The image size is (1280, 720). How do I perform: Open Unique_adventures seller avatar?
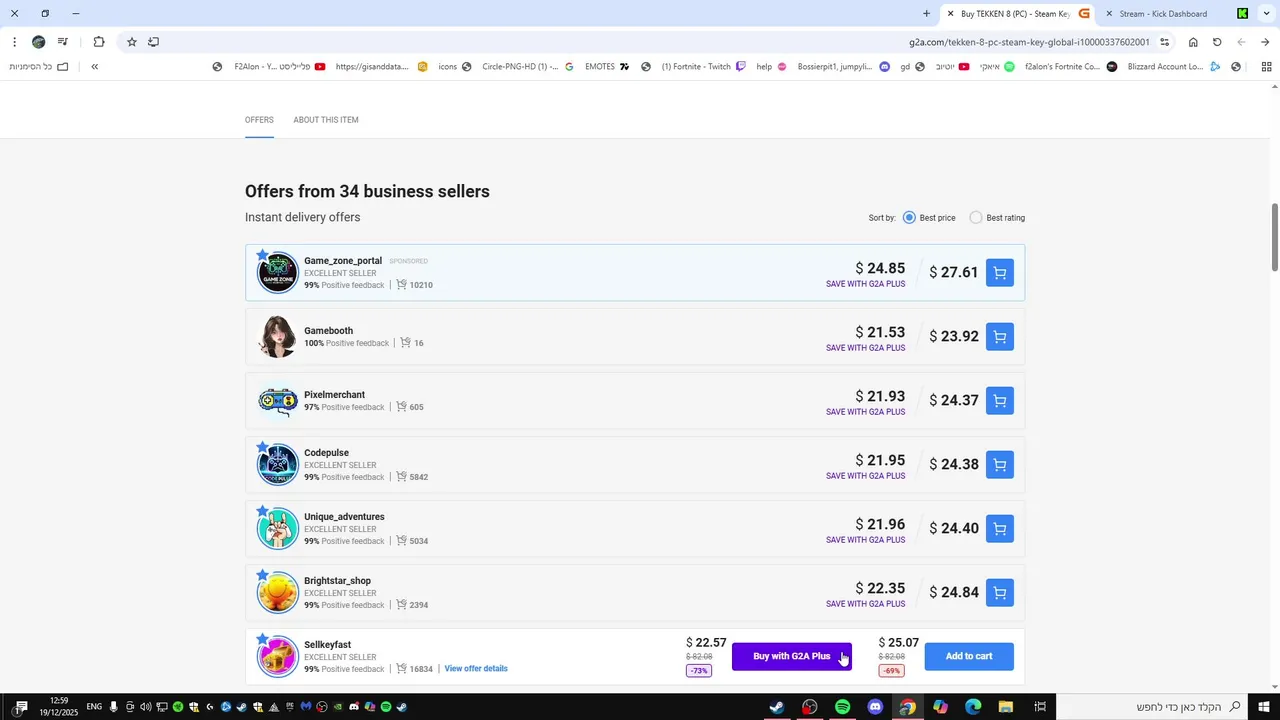[277, 529]
